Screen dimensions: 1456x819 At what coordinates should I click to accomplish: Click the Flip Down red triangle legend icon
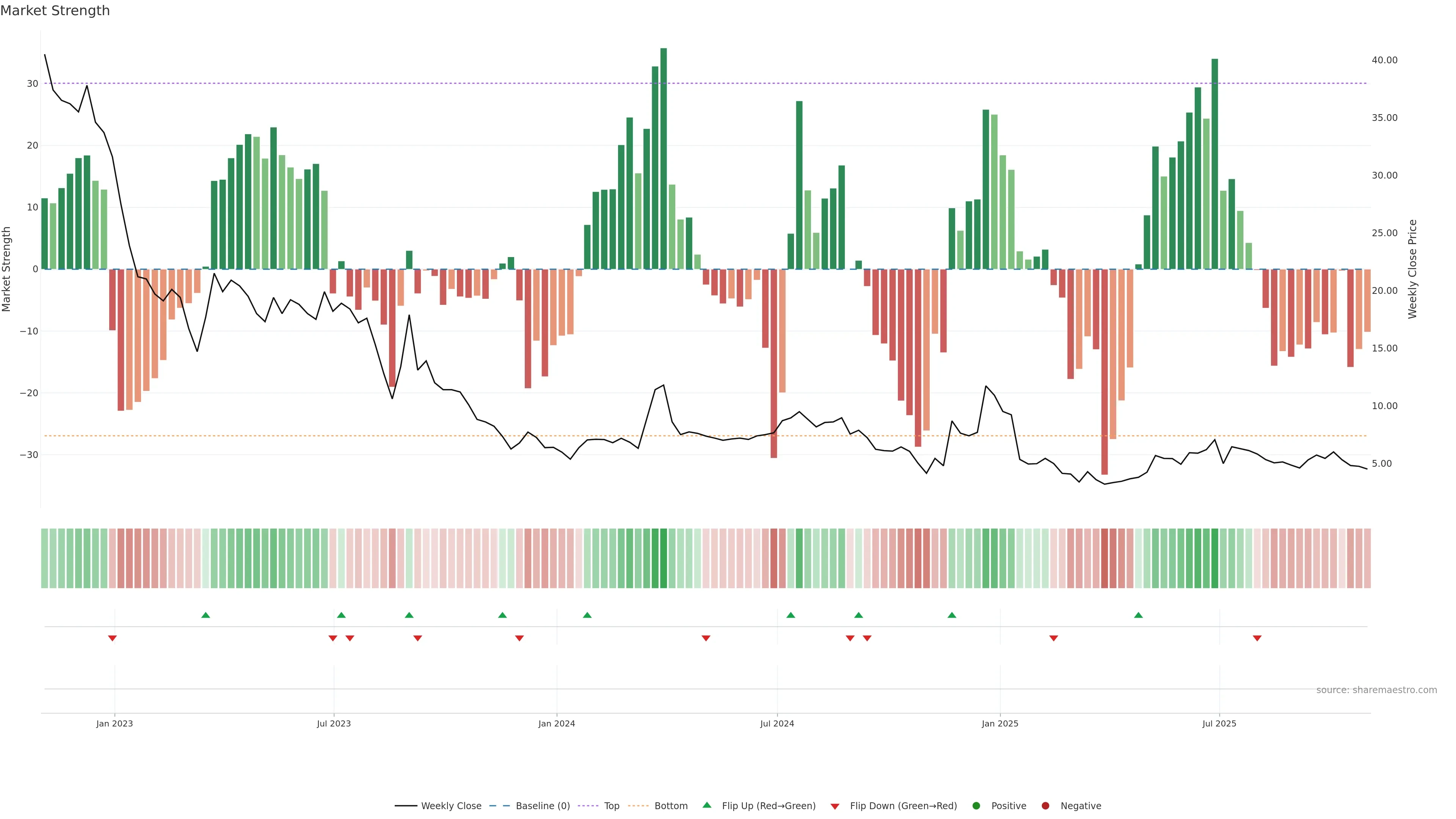click(835, 806)
